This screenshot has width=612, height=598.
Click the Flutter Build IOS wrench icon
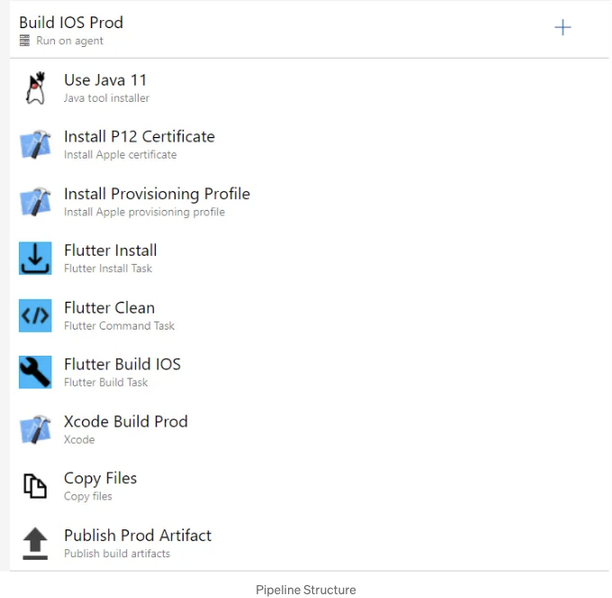pos(36,372)
